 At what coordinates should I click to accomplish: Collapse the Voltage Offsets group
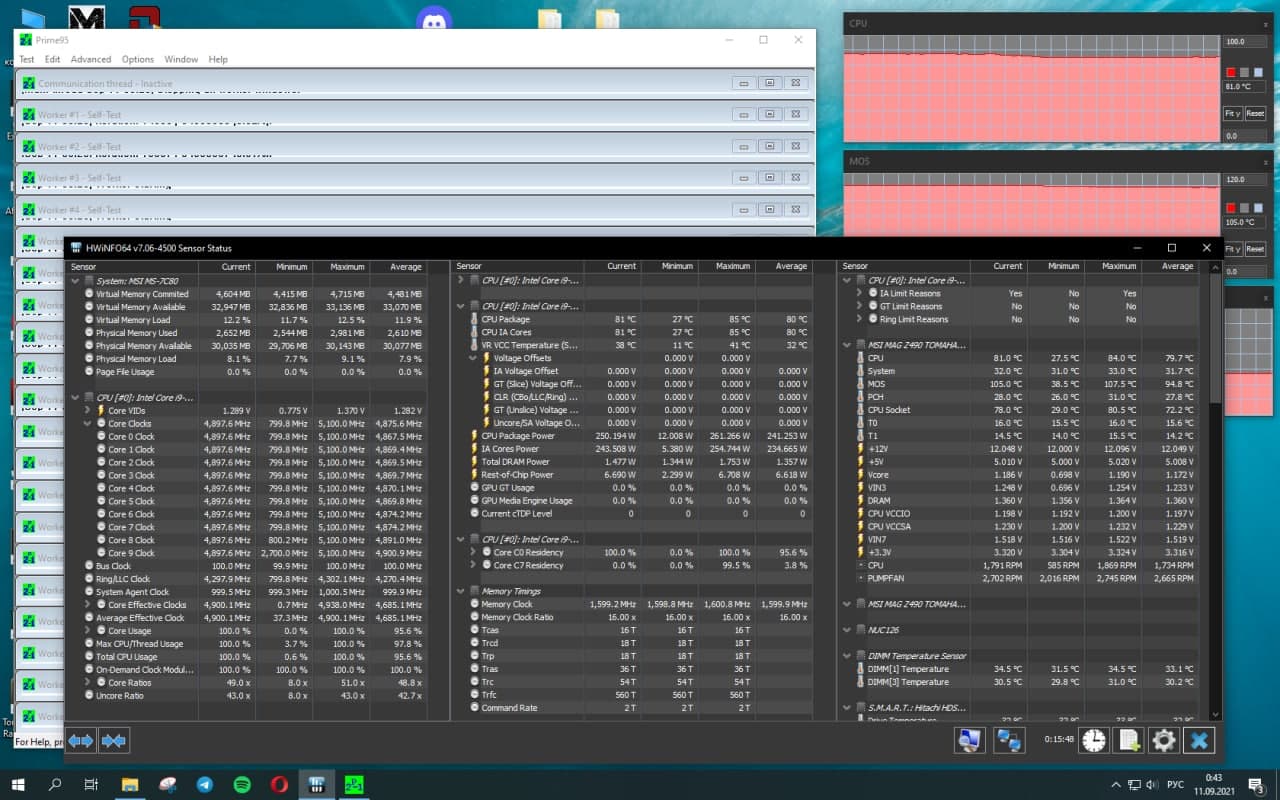tap(473, 358)
